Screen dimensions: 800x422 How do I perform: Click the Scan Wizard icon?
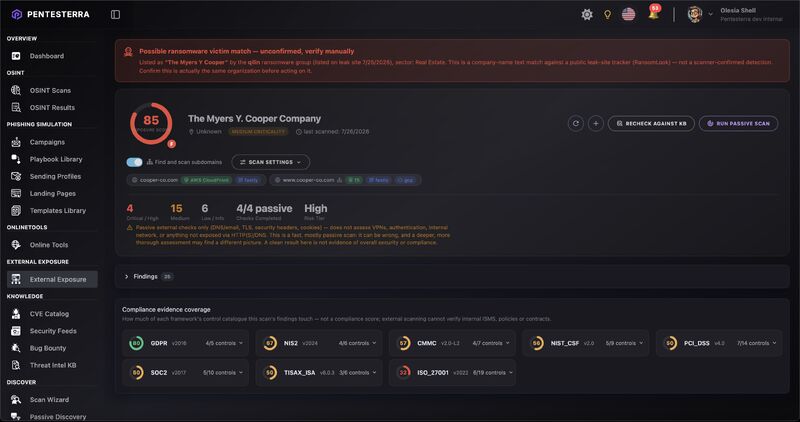pyautogui.click(x=16, y=400)
